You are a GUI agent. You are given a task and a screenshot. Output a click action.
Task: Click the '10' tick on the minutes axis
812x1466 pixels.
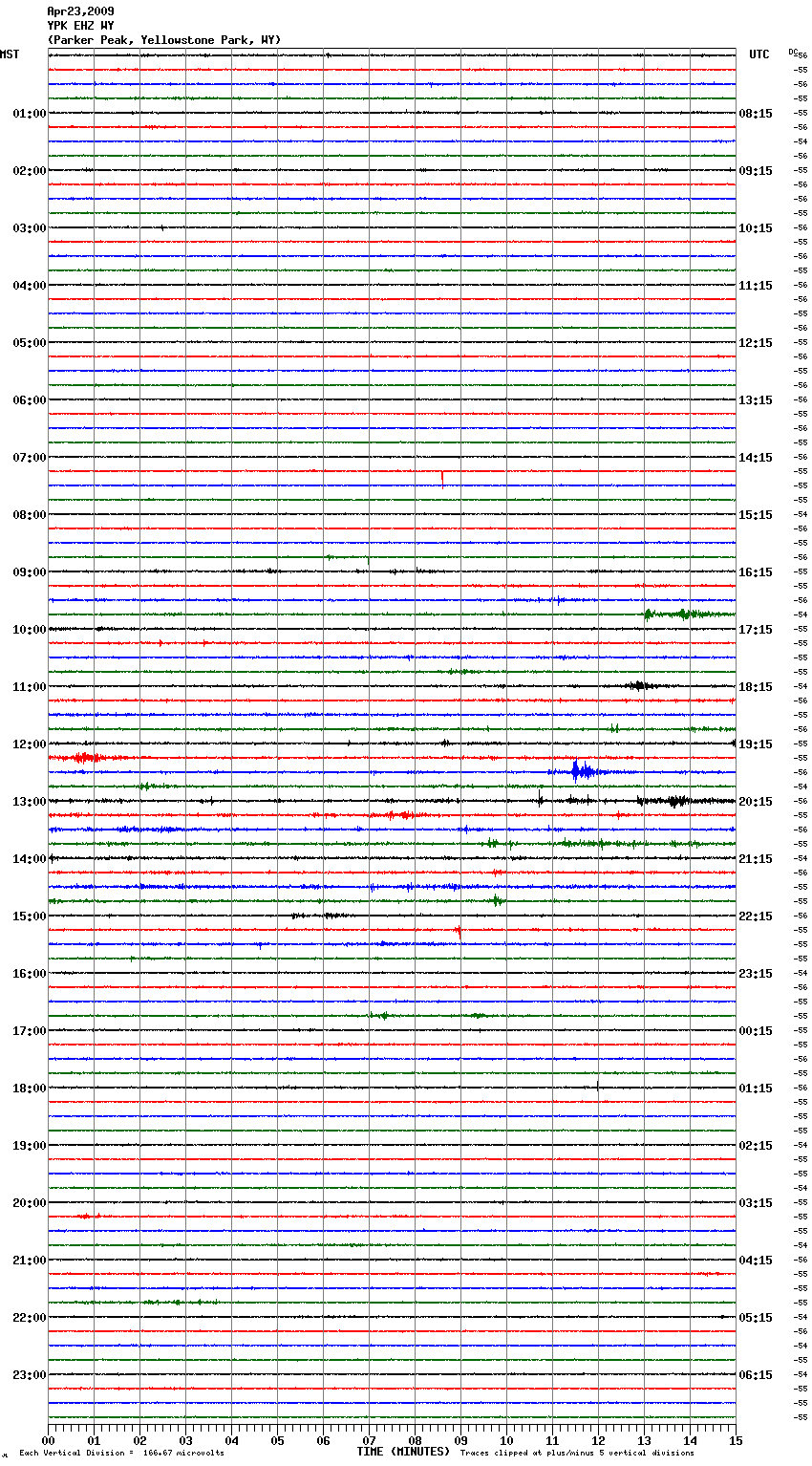click(x=506, y=1440)
